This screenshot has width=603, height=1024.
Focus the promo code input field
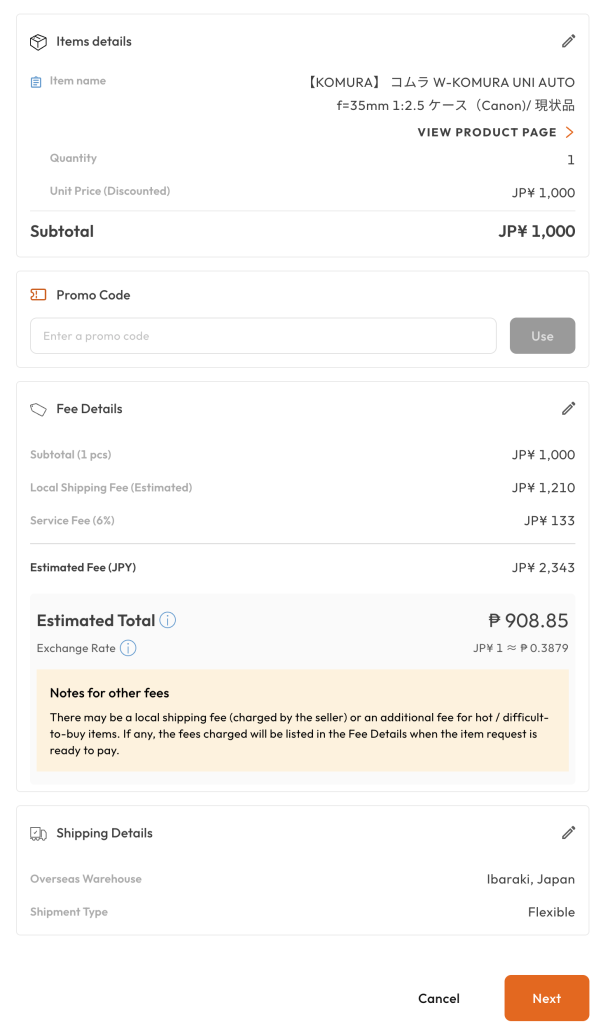263,336
